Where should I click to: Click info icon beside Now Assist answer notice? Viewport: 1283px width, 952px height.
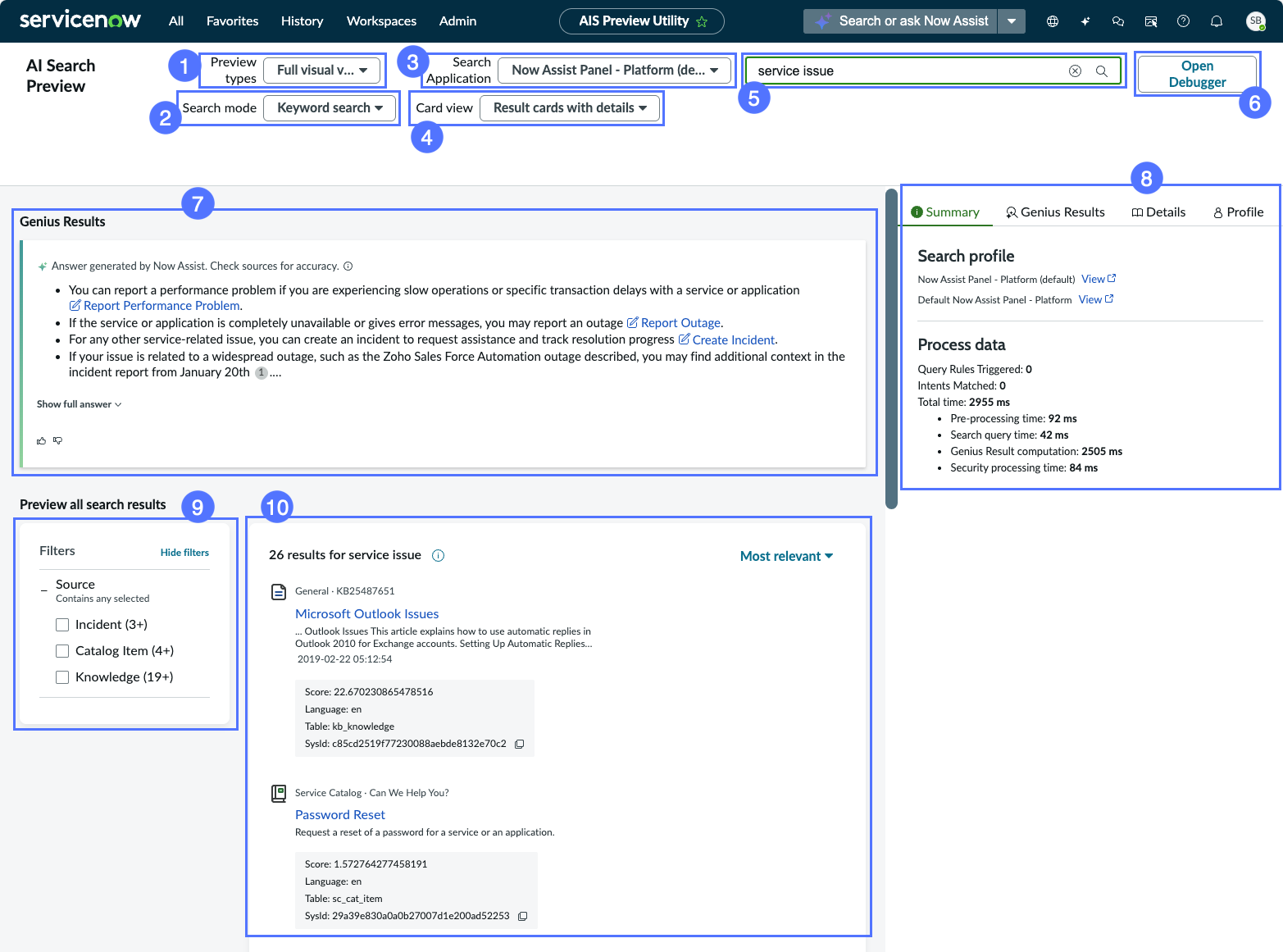pos(348,266)
